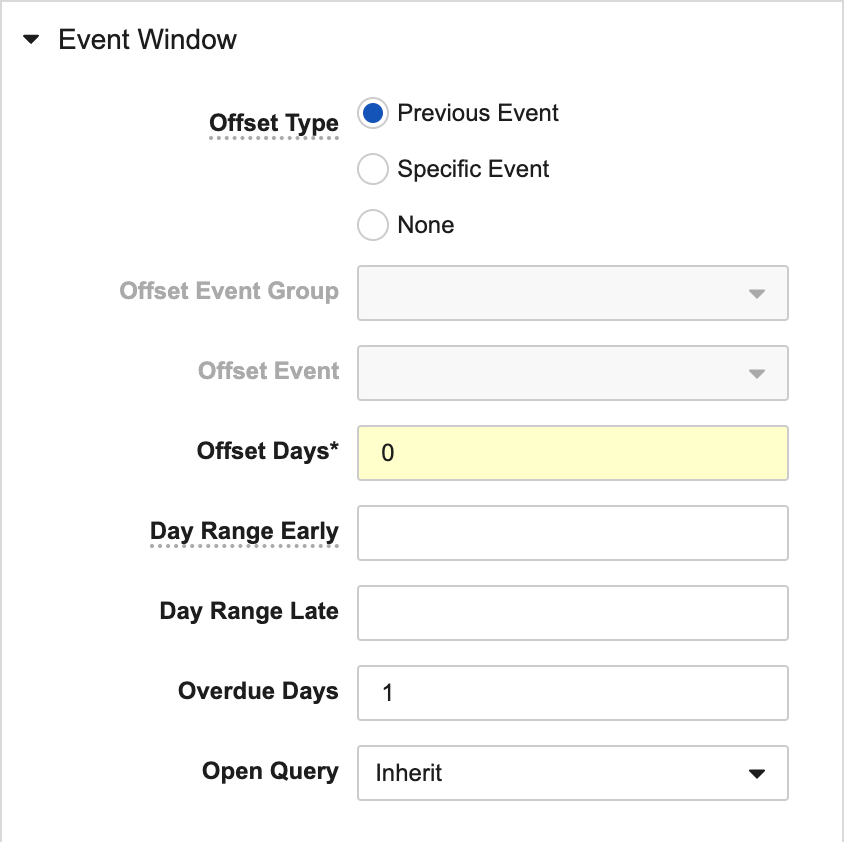
Task: Click into the Day Range Late field
Action: click(x=572, y=613)
